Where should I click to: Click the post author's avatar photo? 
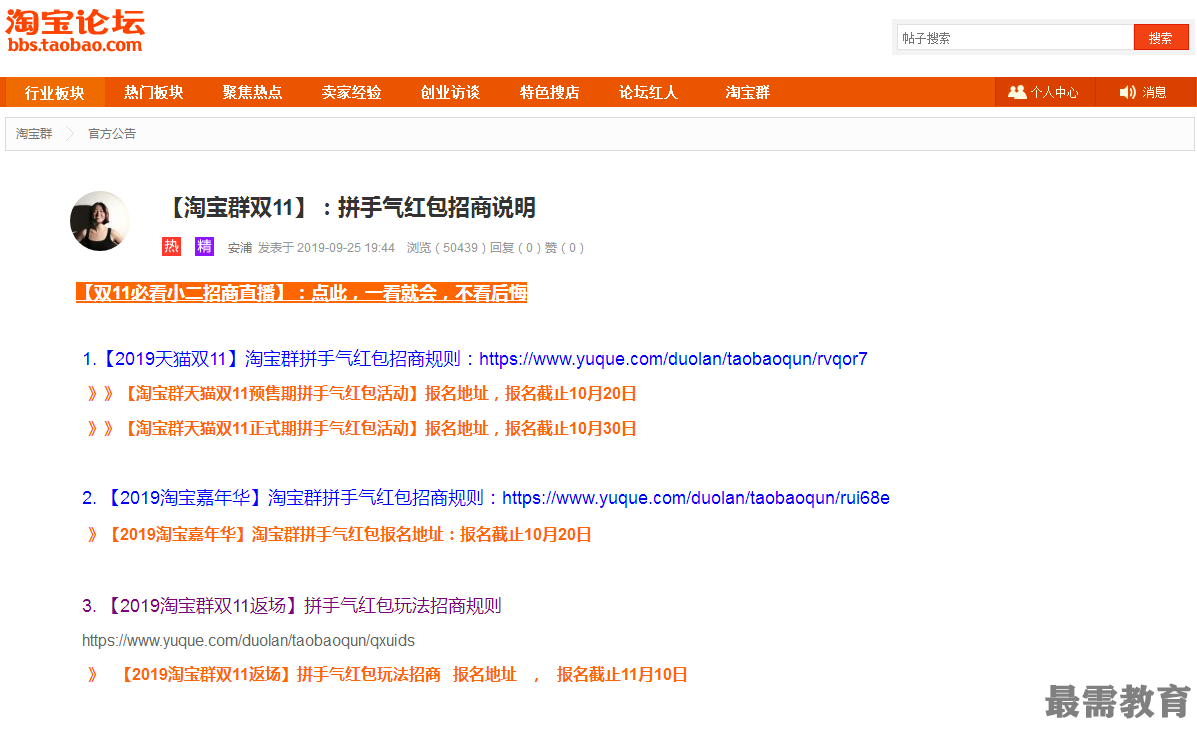click(x=99, y=221)
